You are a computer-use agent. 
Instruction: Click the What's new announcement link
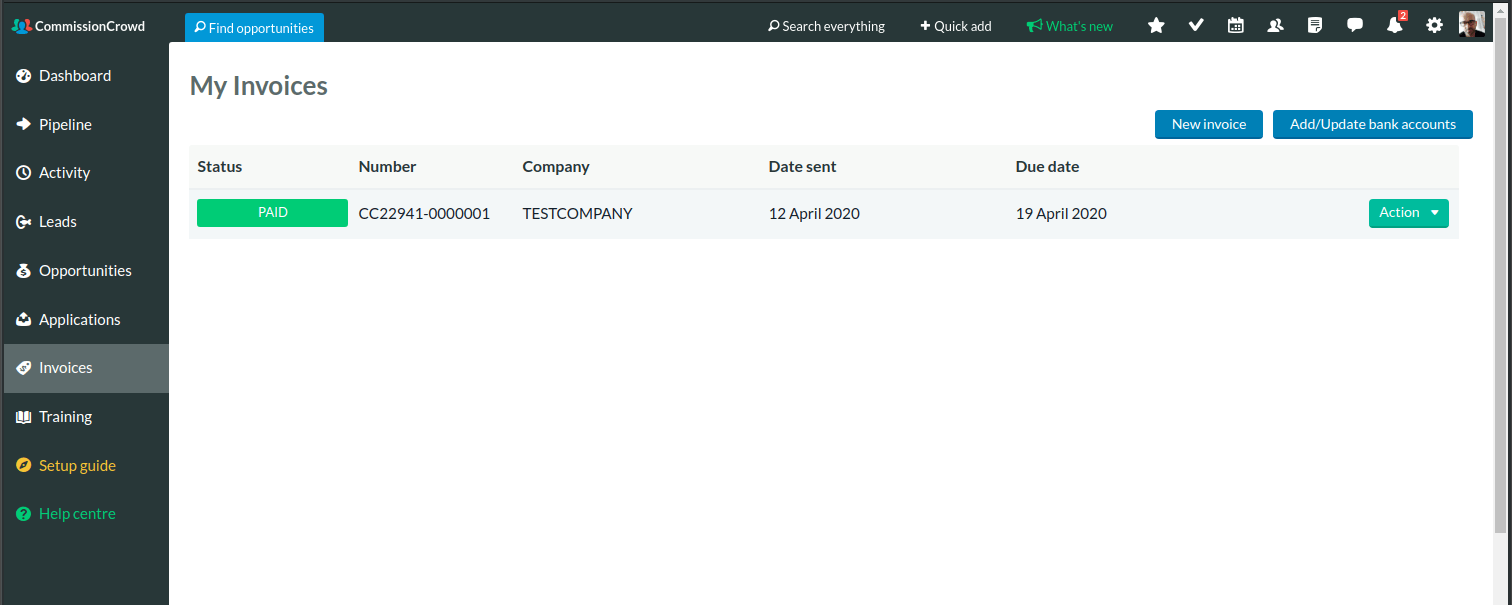click(1069, 26)
